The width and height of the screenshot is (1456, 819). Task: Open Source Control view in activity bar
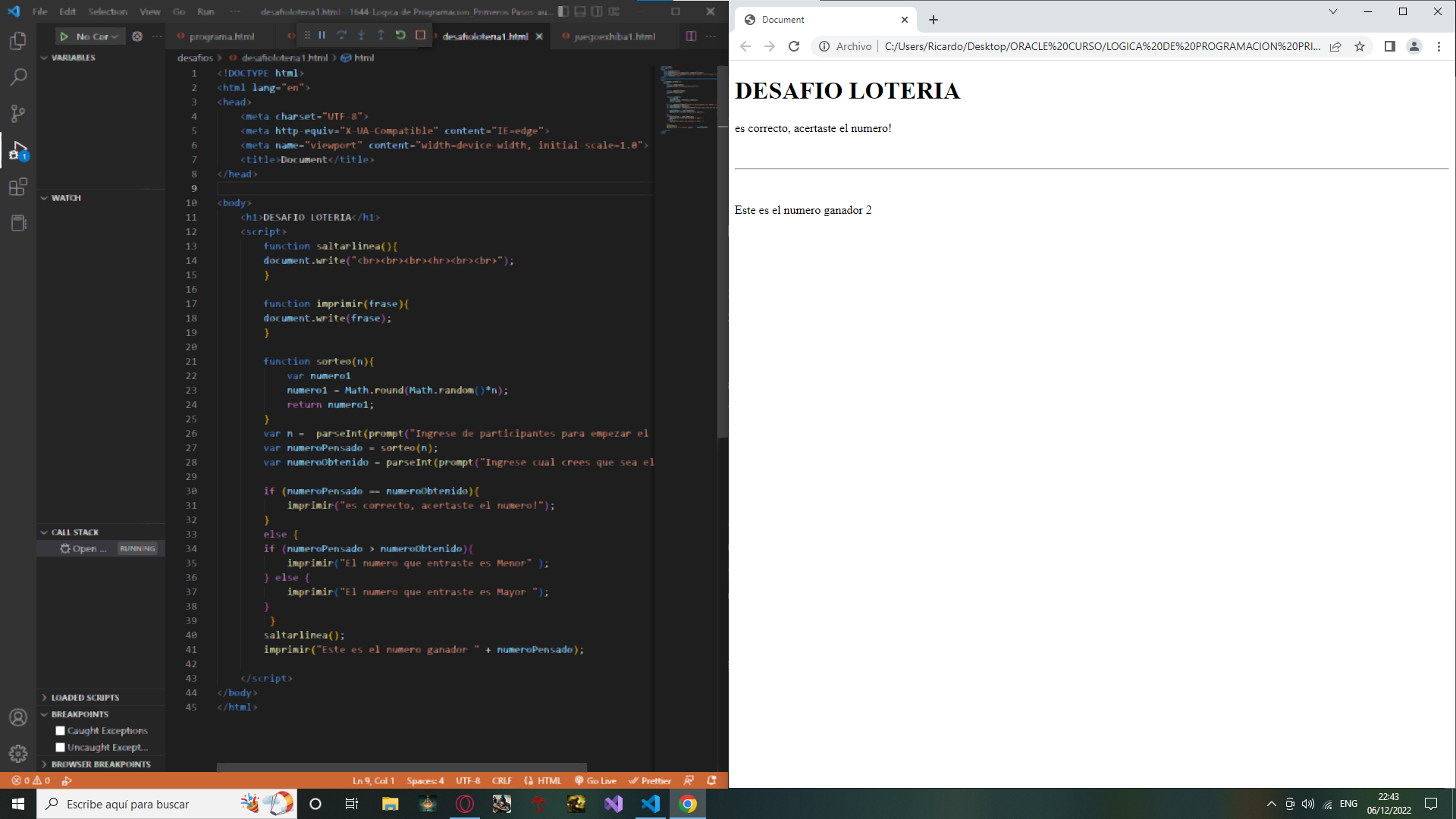[x=18, y=114]
